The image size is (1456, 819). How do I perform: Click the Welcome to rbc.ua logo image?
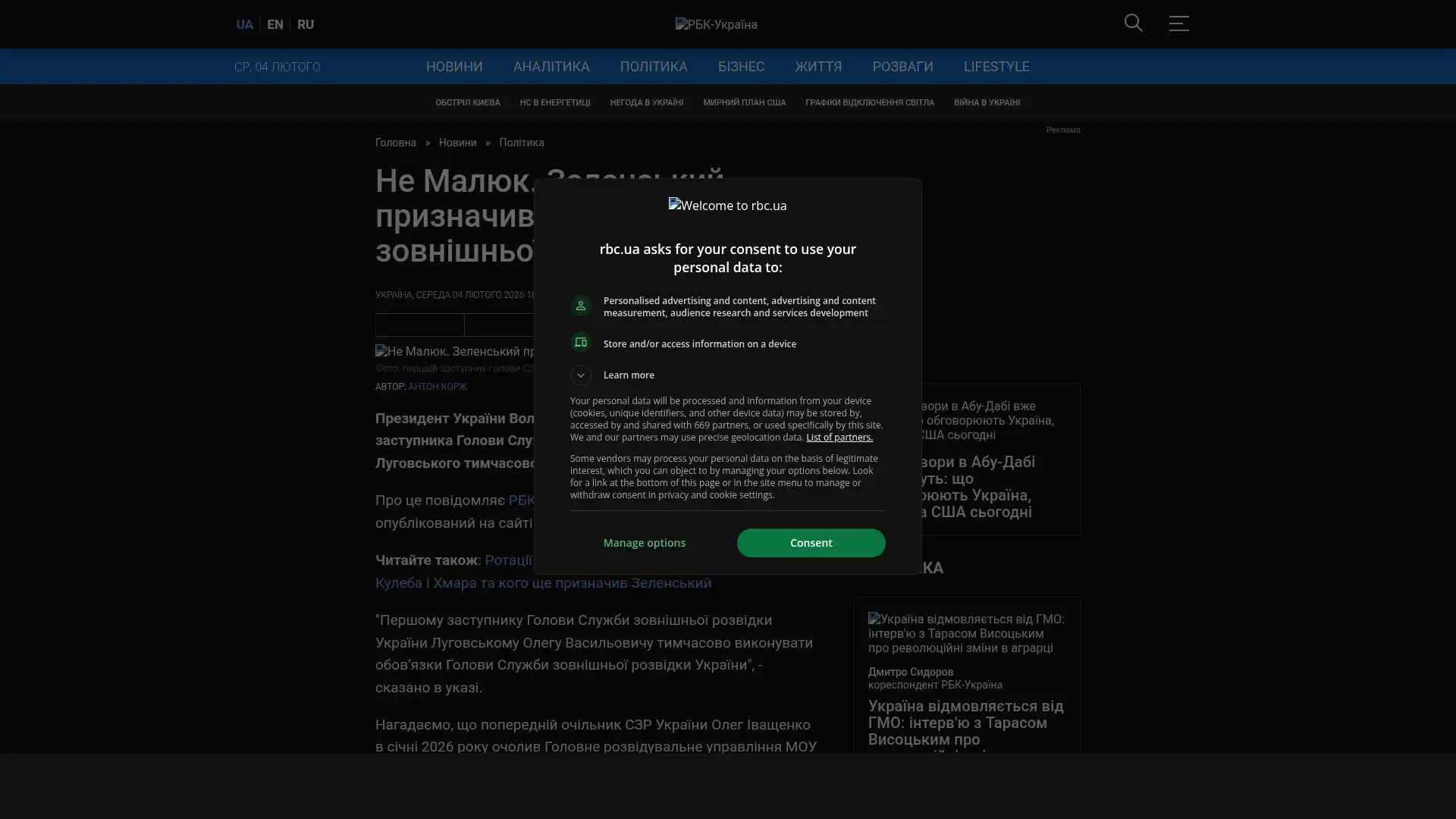(727, 206)
